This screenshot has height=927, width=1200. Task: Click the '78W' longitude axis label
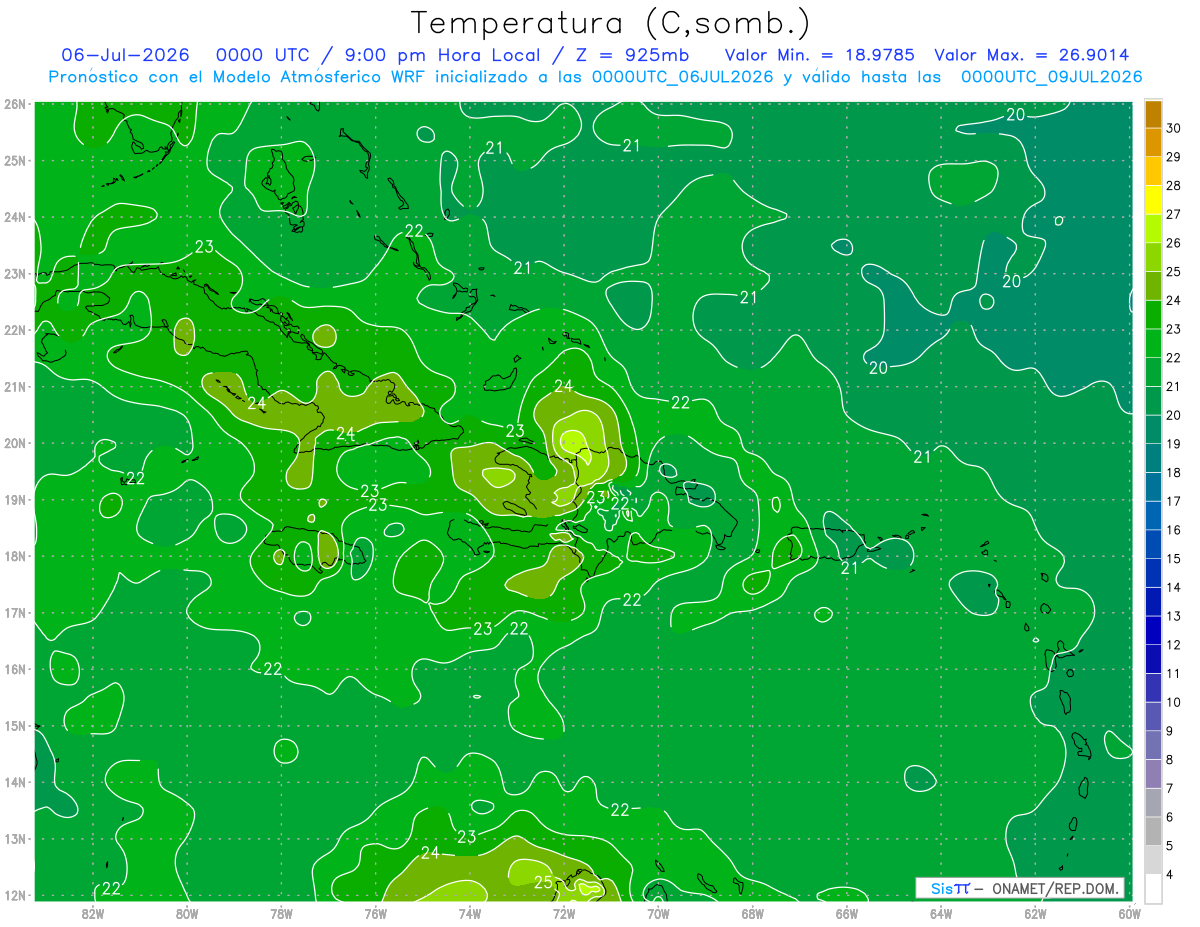coord(281,912)
